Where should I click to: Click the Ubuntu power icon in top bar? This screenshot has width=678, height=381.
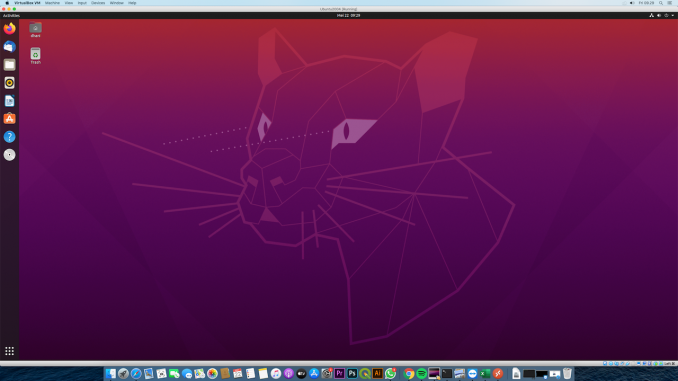pyautogui.click(x=666, y=16)
